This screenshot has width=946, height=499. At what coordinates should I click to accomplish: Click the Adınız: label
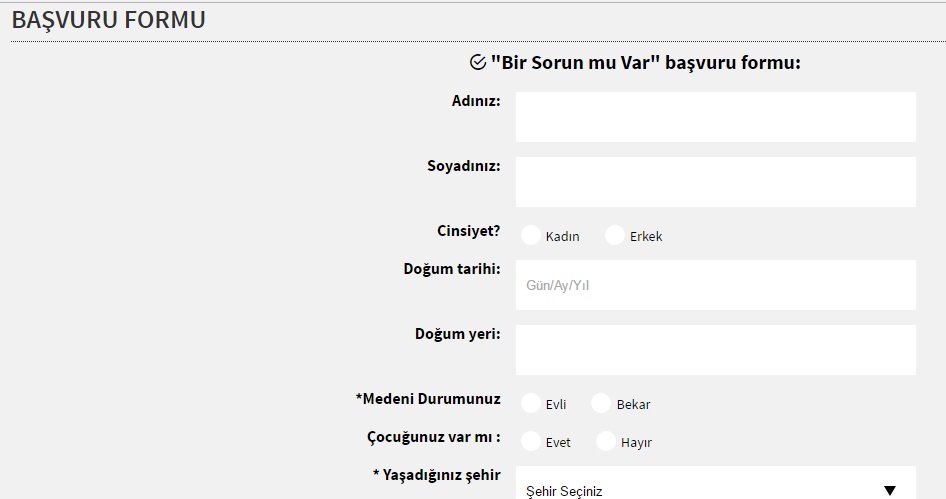click(476, 101)
